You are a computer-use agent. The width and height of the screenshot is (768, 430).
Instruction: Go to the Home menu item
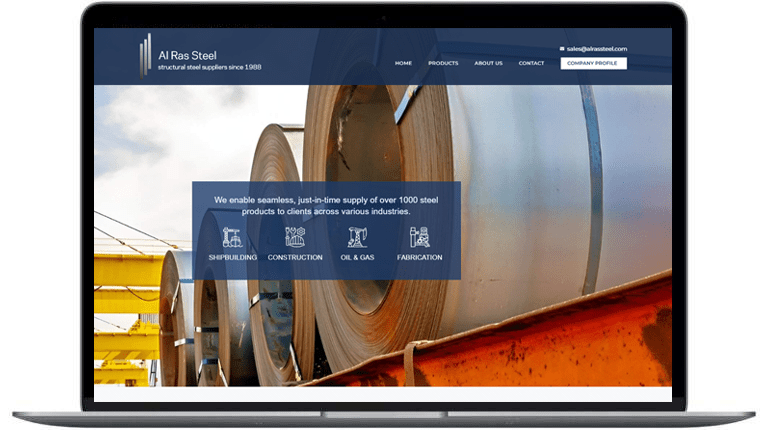(x=403, y=63)
